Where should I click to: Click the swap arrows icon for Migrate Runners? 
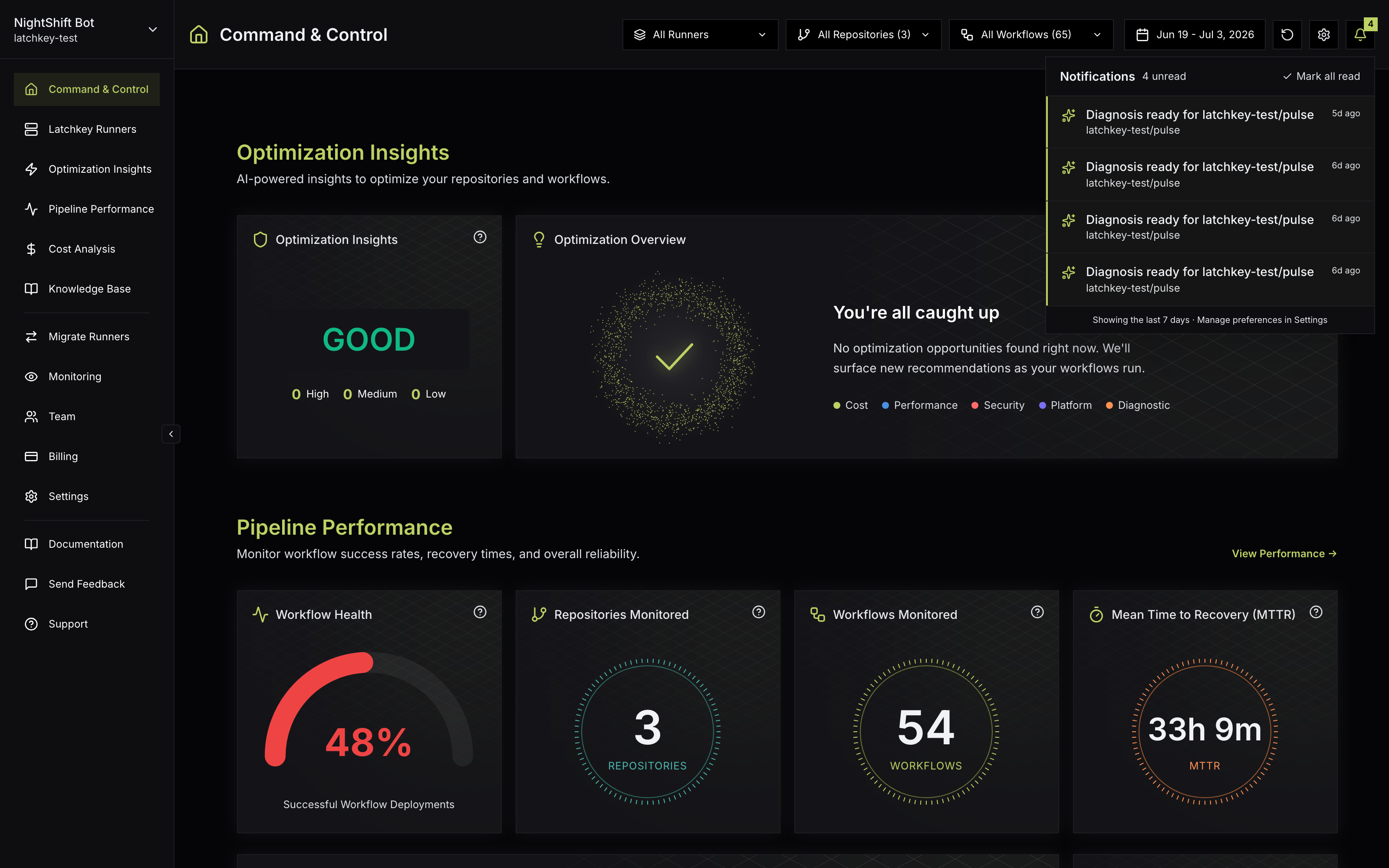pos(31,336)
